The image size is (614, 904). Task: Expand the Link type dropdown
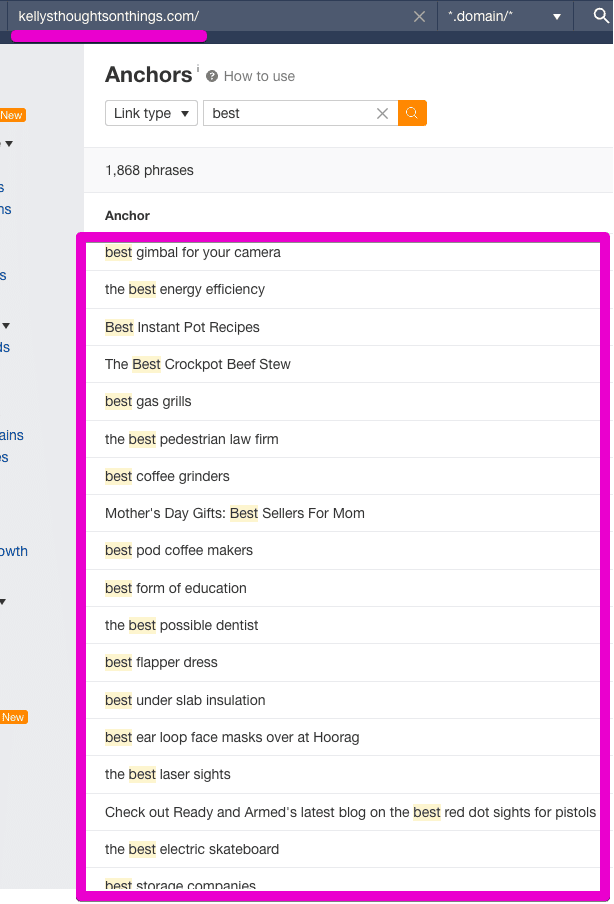[151, 113]
